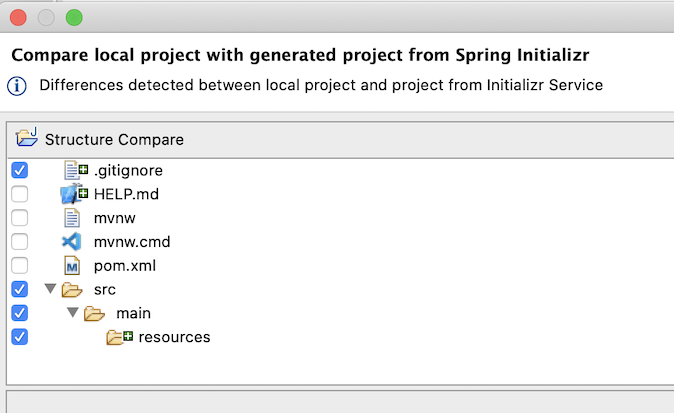Click the pom.xml Maven file icon
The width and height of the screenshot is (674, 413).
(71, 266)
